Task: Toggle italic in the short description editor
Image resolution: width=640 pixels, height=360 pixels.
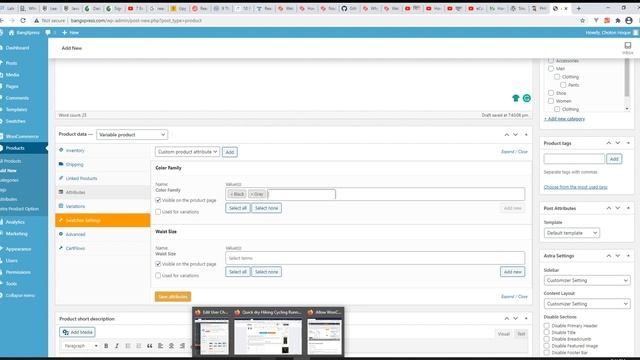Action: (x=117, y=346)
